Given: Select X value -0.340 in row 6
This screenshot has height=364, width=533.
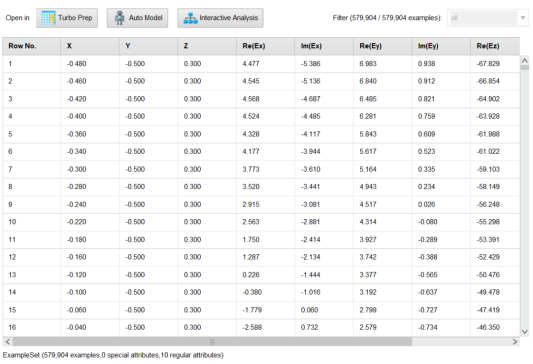Looking at the screenshot, I should point(76,151).
